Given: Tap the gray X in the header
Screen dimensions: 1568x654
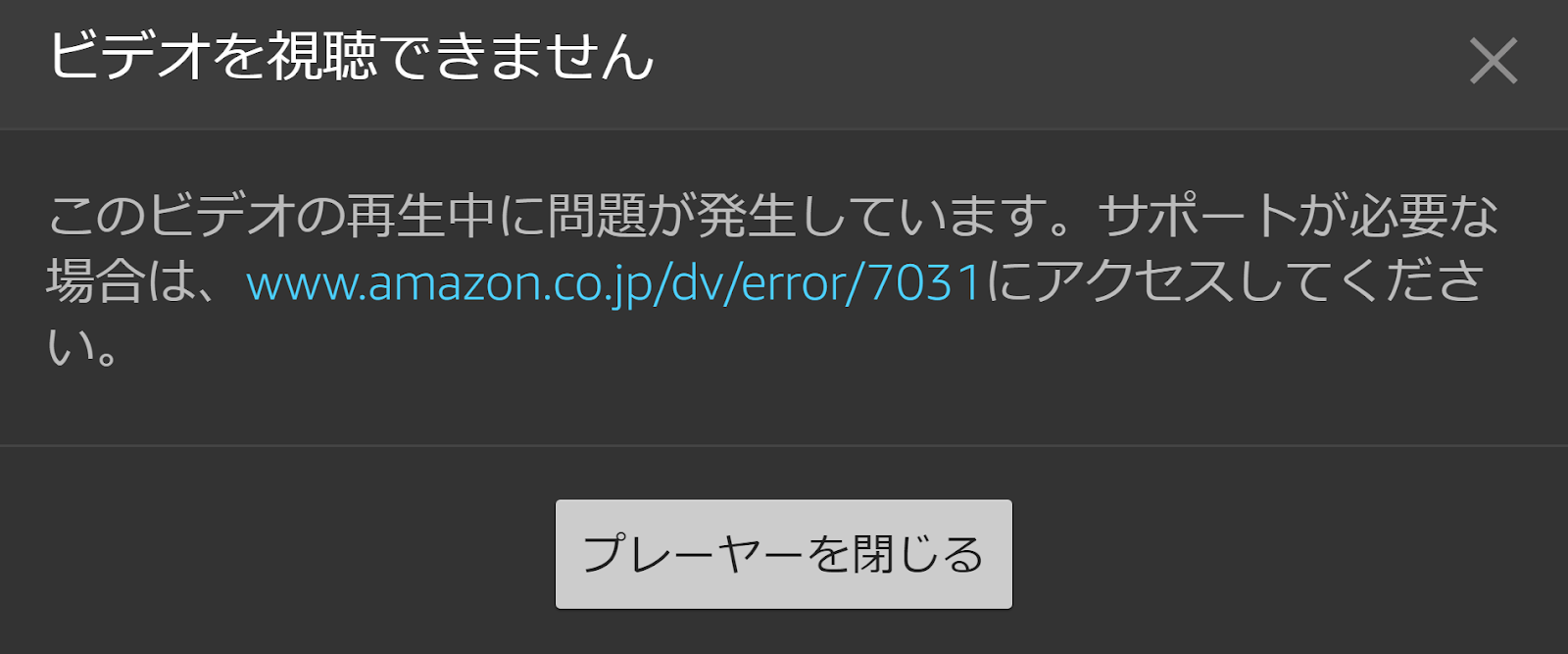Looking at the screenshot, I should pos(1494,61).
